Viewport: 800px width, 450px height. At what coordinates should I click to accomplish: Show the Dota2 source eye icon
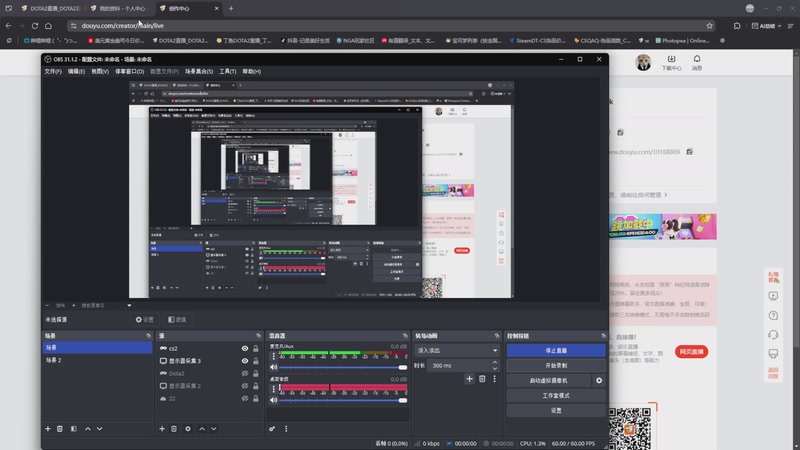pos(245,373)
